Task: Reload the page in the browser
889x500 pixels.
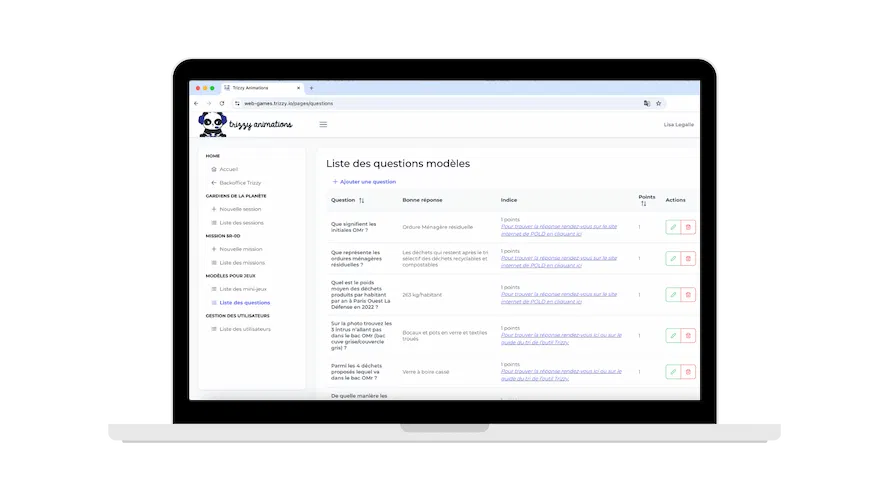Action: pos(221,103)
